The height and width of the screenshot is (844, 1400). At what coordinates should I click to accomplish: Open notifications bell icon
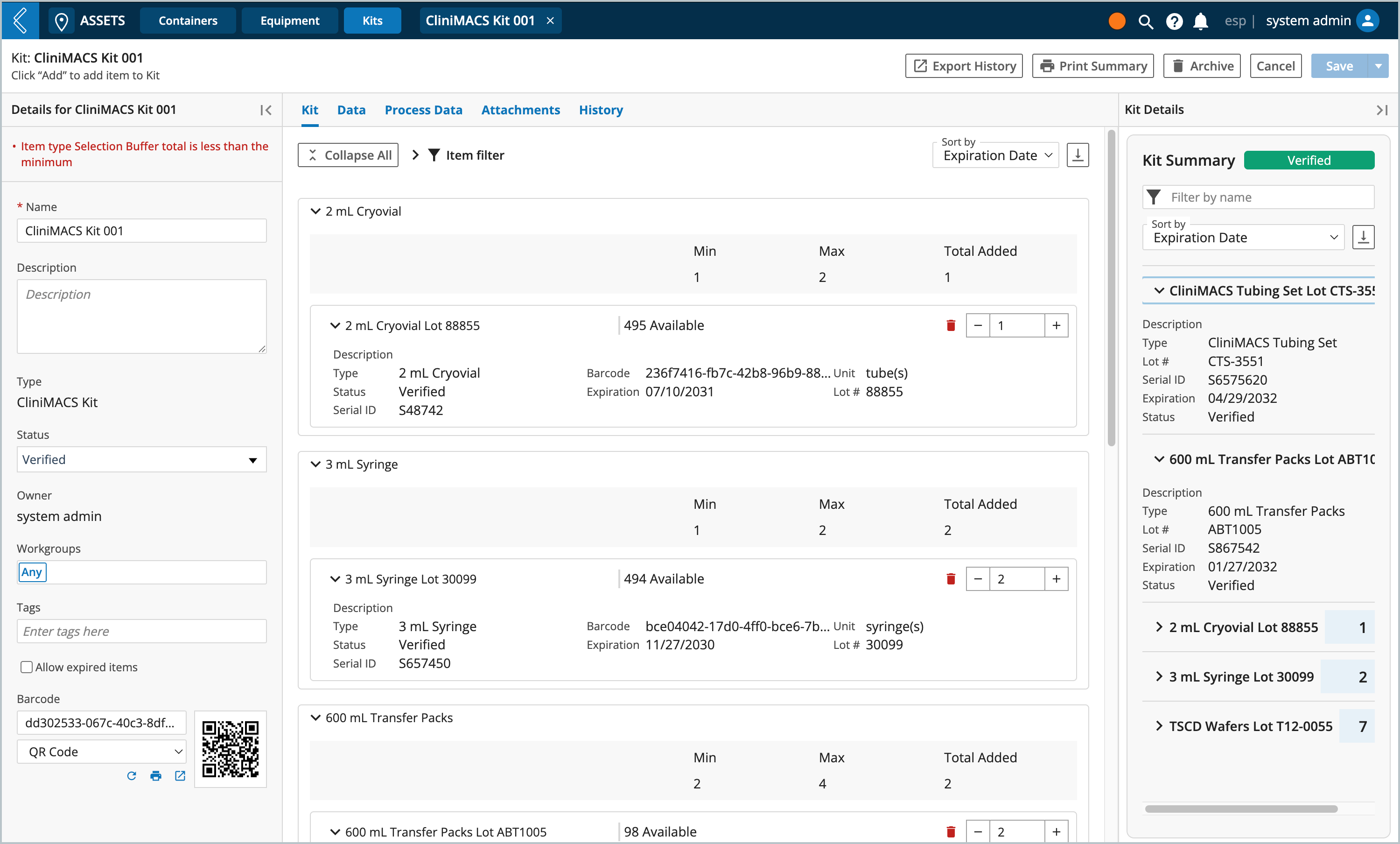tap(1201, 21)
